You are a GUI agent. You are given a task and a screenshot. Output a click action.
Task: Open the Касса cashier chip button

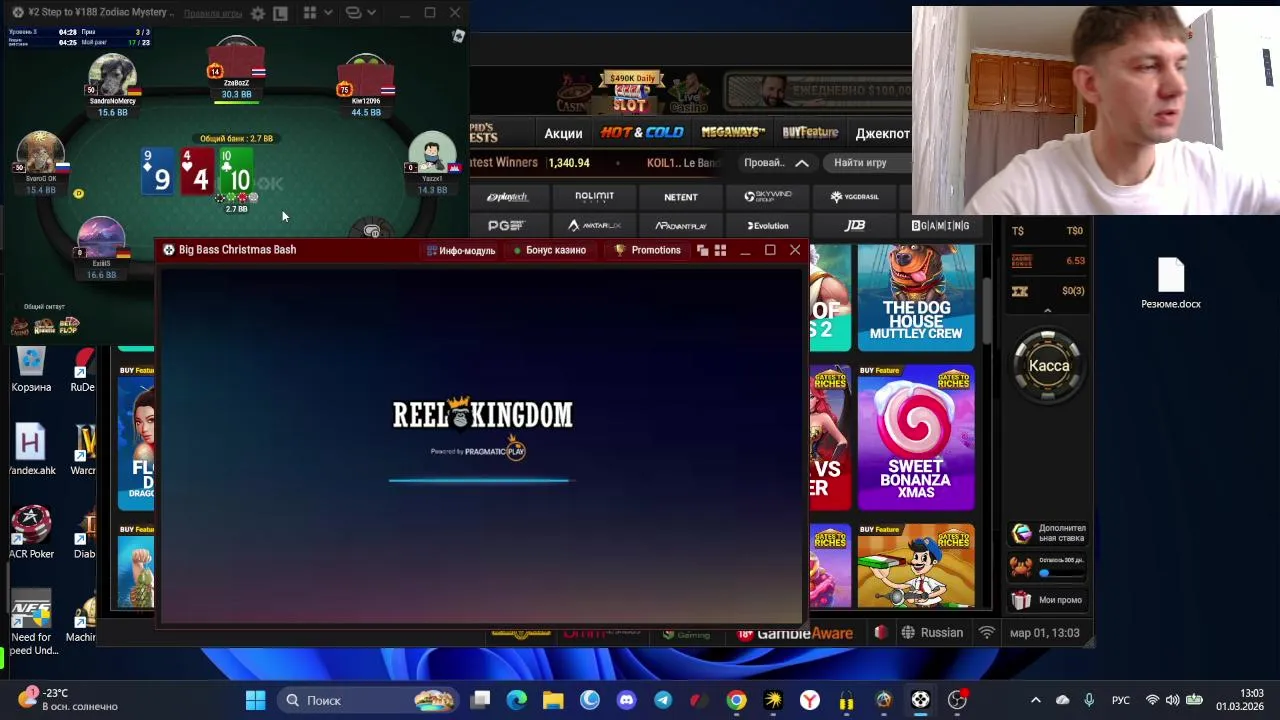coord(1049,366)
